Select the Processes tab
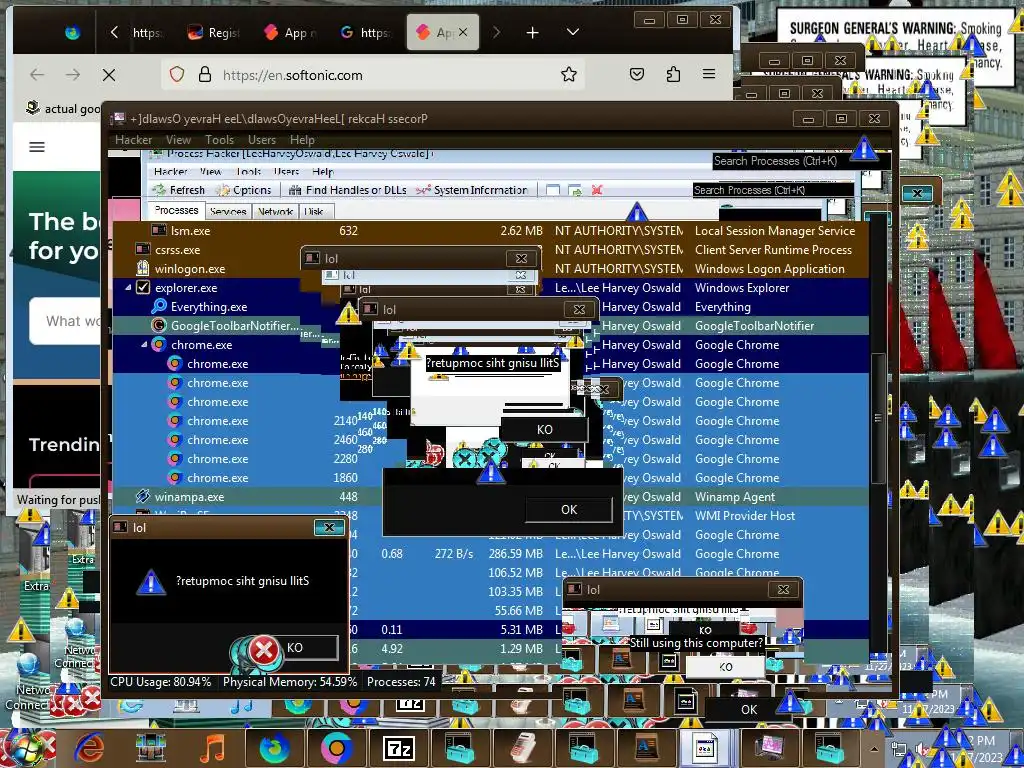 176,210
